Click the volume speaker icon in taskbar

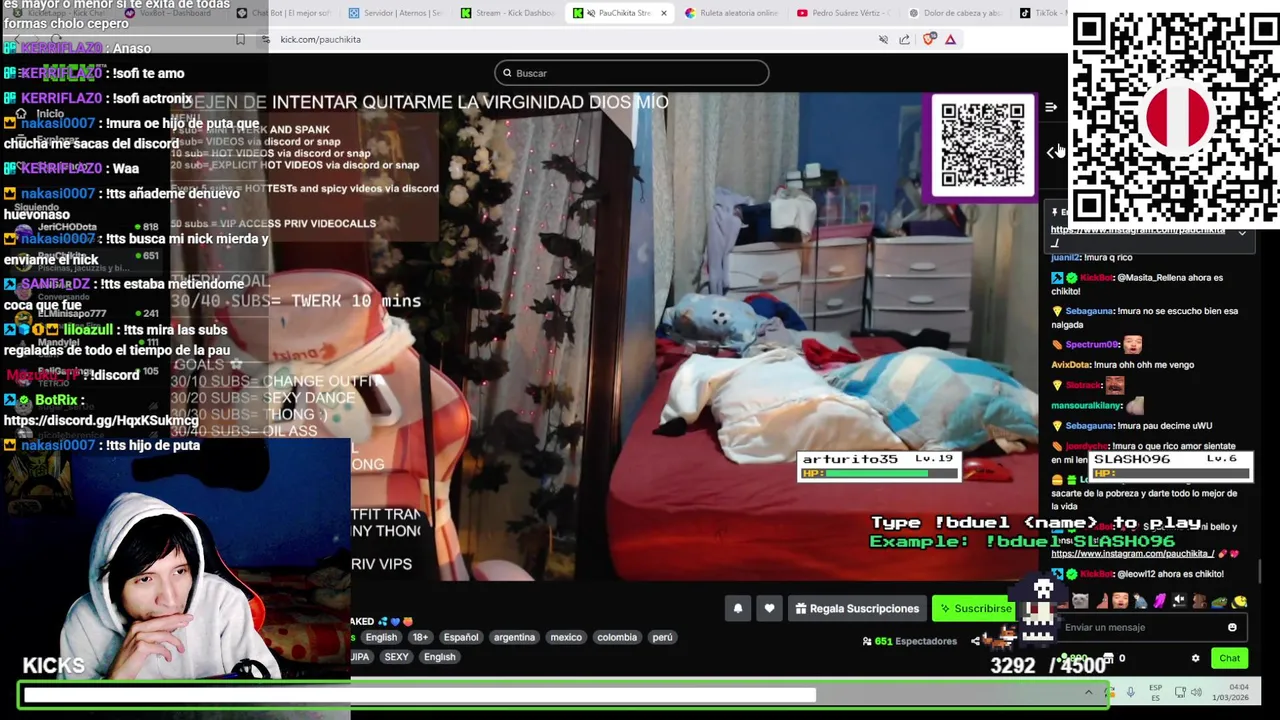1196,692
